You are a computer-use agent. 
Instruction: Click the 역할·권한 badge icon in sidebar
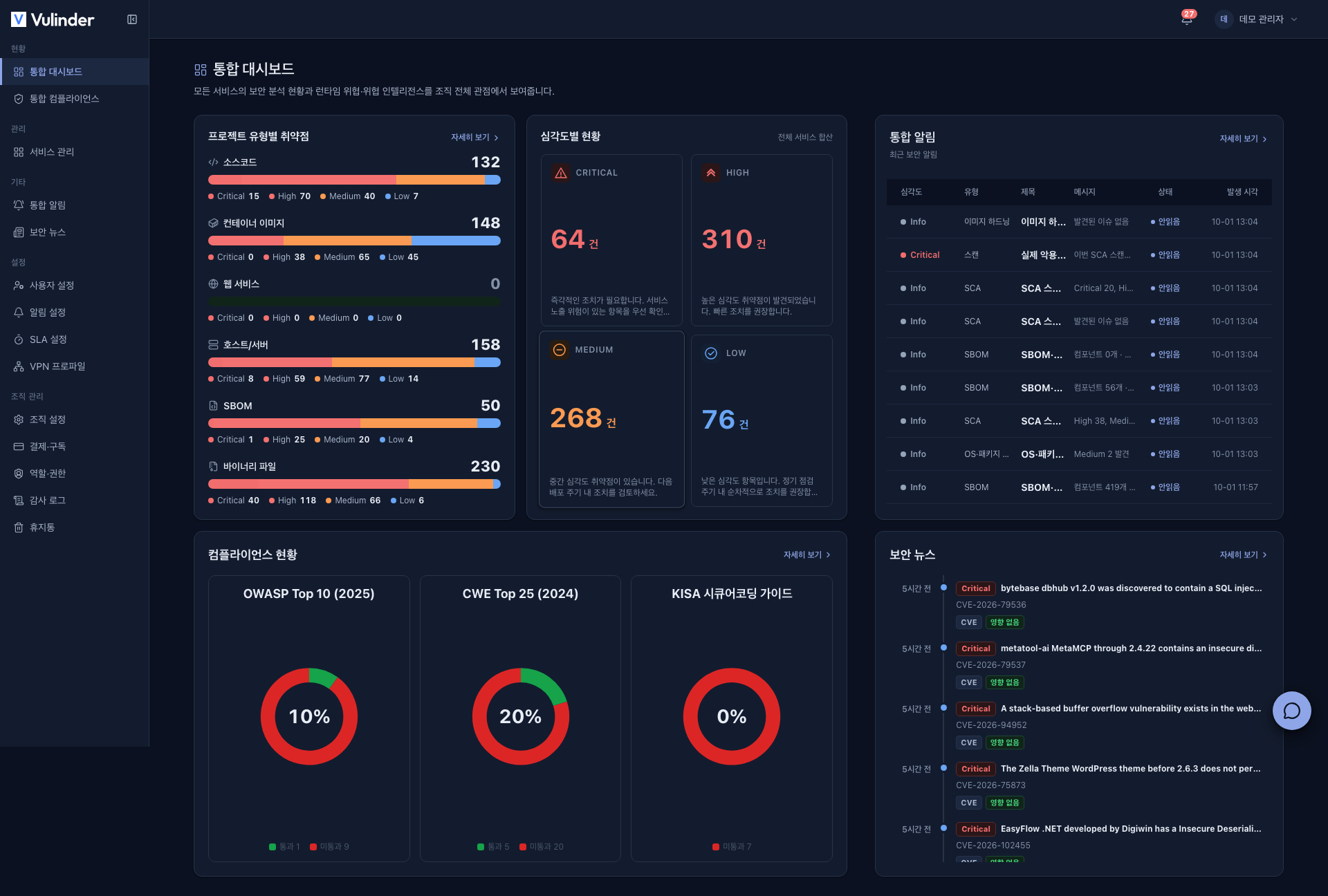19,474
